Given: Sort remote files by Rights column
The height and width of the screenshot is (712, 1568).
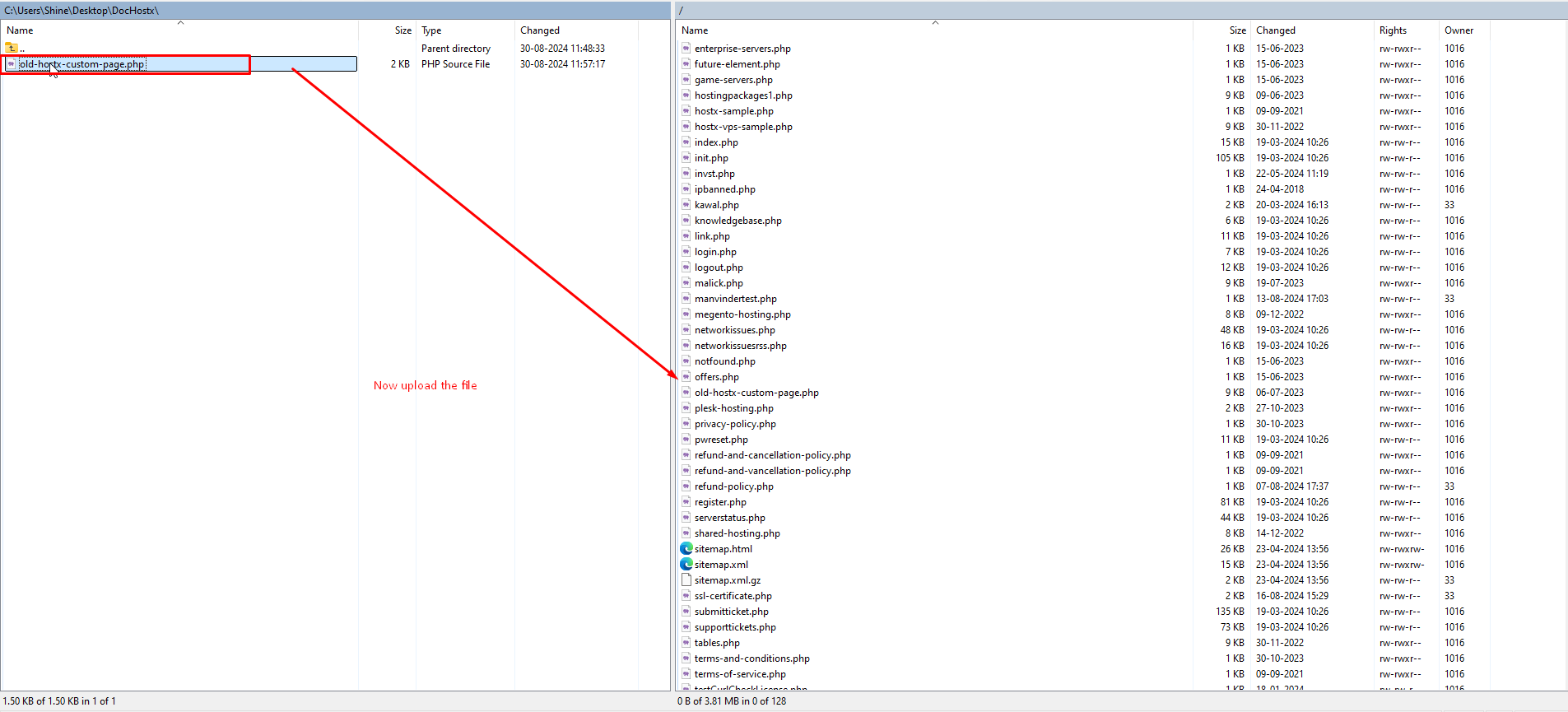Looking at the screenshot, I should [x=1393, y=30].
